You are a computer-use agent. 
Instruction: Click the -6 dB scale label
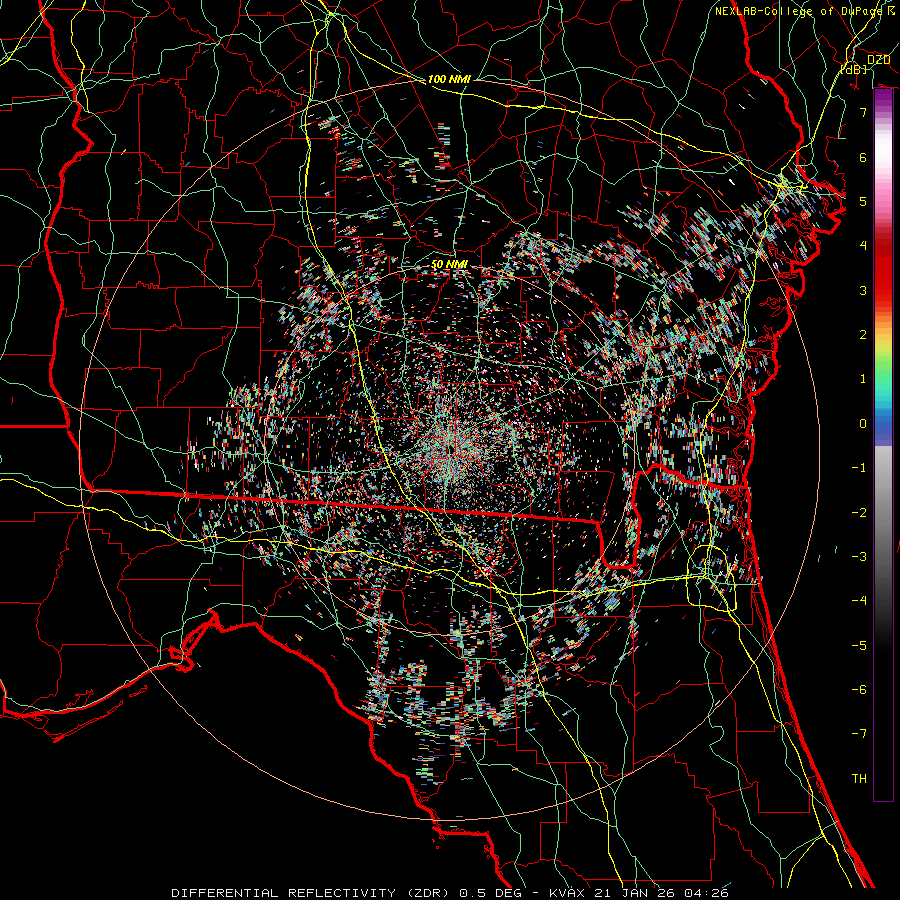pyautogui.click(x=859, y=690)
